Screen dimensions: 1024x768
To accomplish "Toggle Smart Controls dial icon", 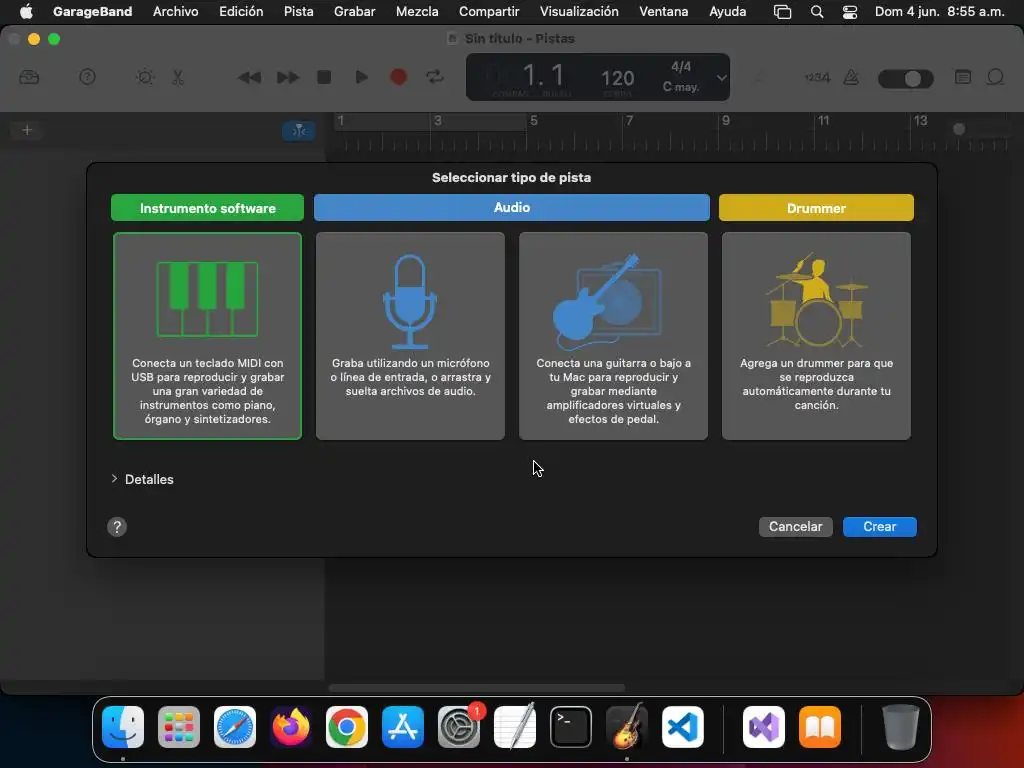I will tap(145, 77).
